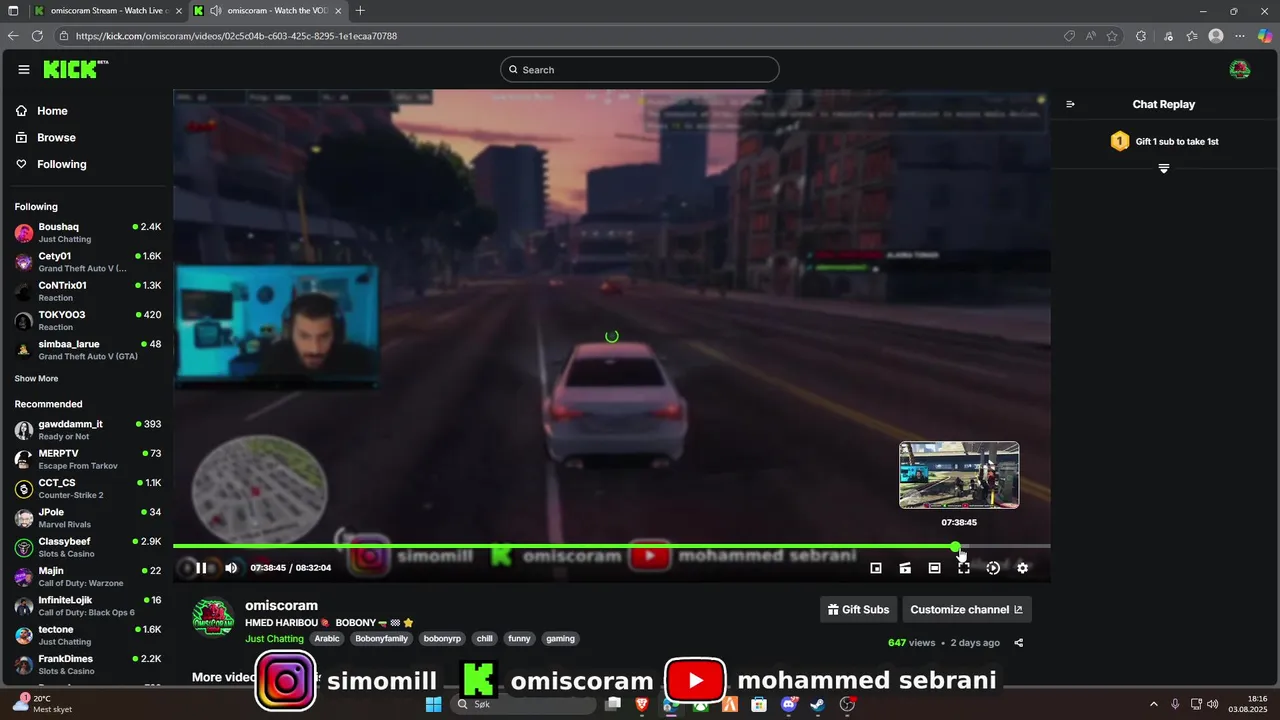Click the omiscoram channel name
Viewport: 1280px width, 720px height.
[281, 606]
